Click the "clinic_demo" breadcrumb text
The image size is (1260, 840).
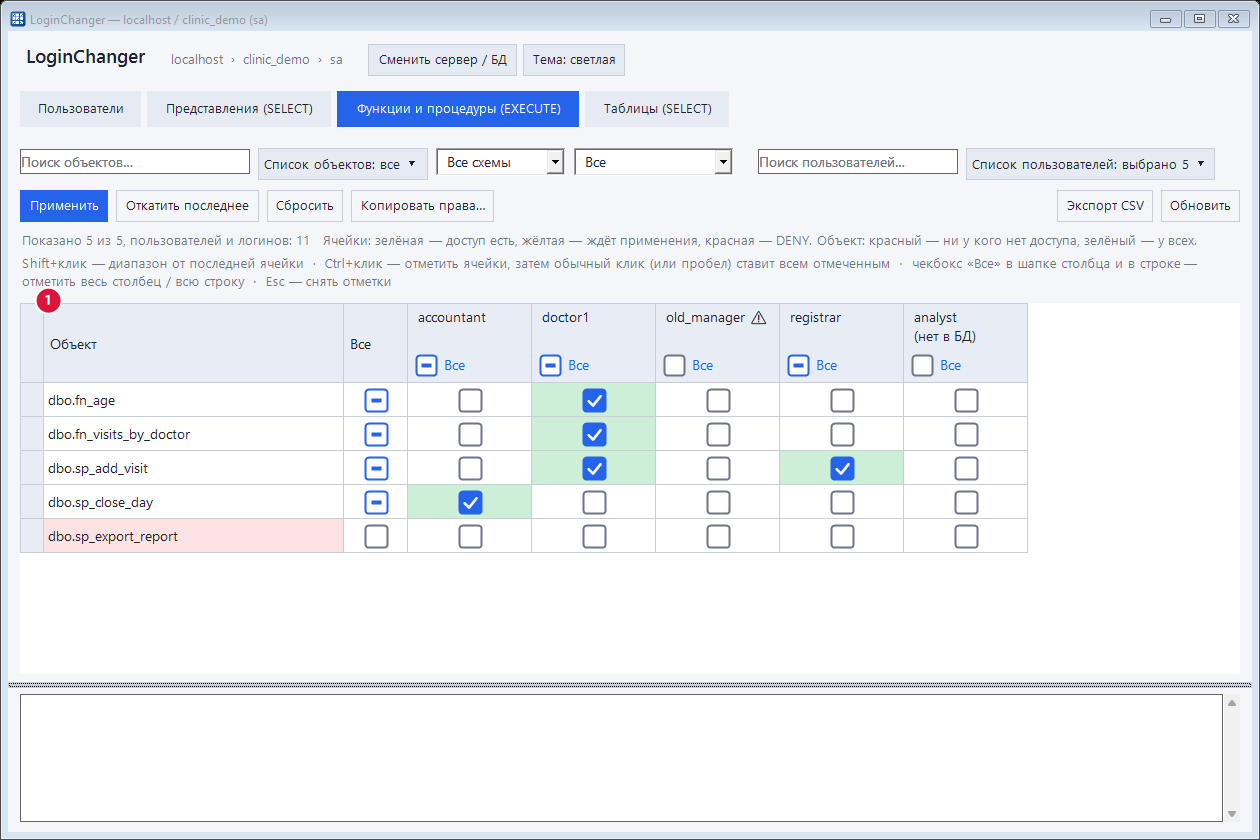point(276,60)
